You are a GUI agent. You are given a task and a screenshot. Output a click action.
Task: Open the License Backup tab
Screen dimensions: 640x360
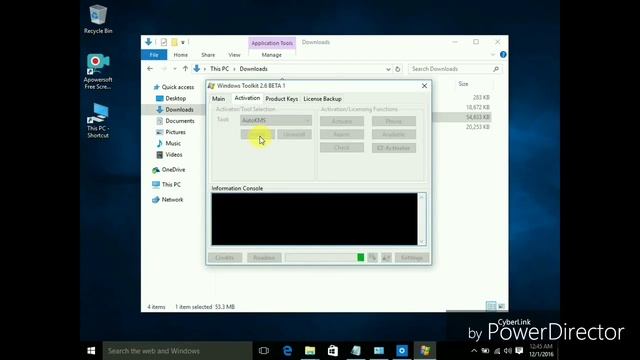tap(322, 99)
